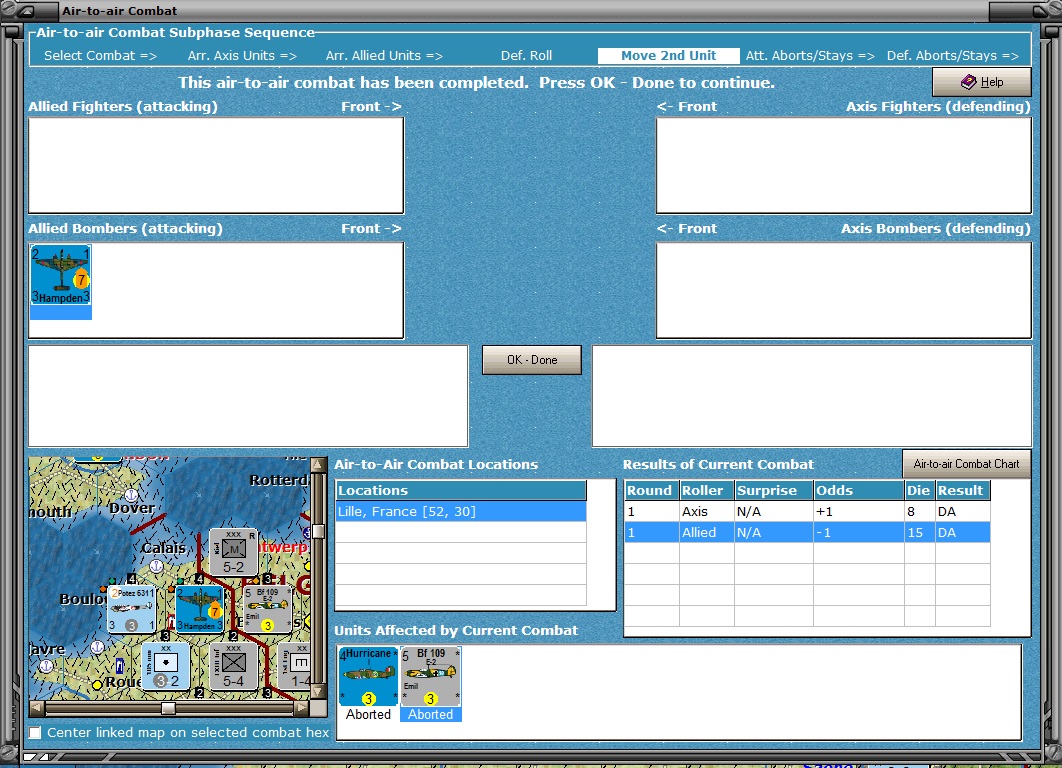
Task: Click the OK - Done button
Action: coord(532,360)
